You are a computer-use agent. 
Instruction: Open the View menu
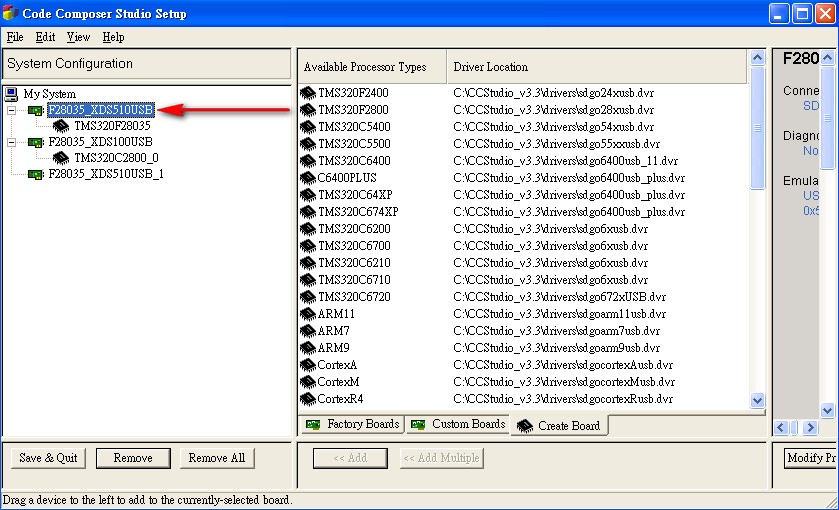point(78,37)
